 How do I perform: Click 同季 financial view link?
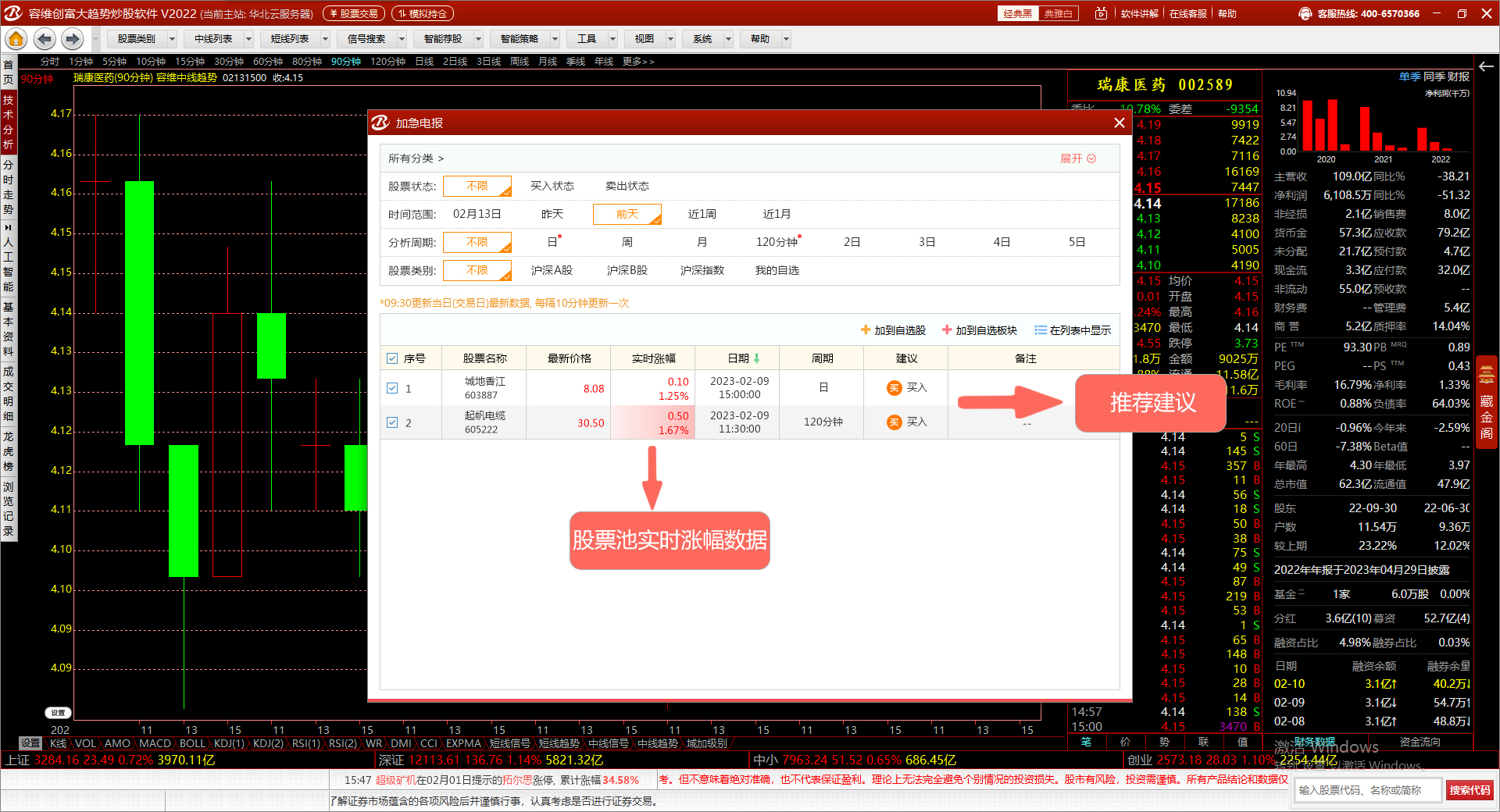[1434, 77]
